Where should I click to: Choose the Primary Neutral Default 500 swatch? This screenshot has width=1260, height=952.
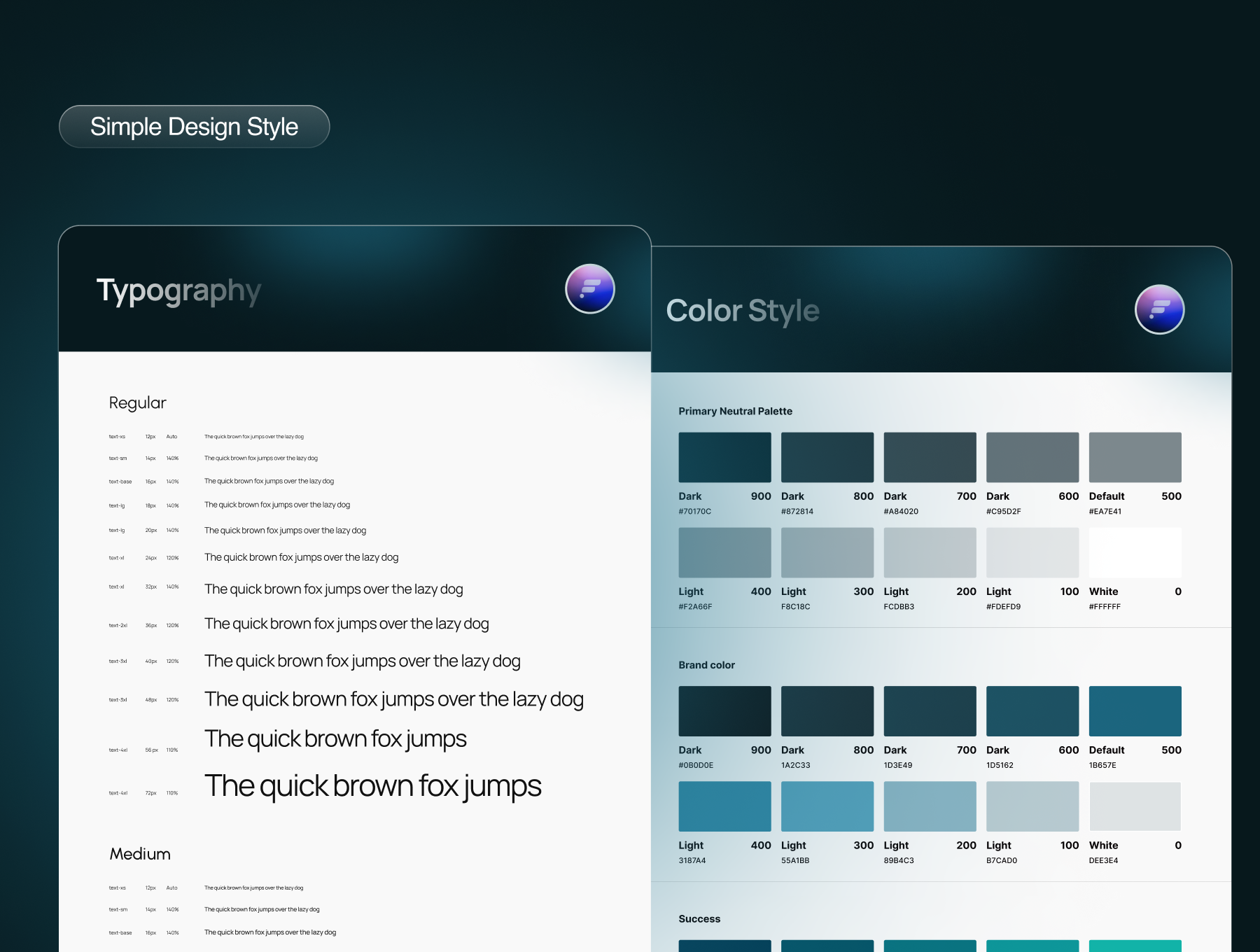tap(1135, 457)
